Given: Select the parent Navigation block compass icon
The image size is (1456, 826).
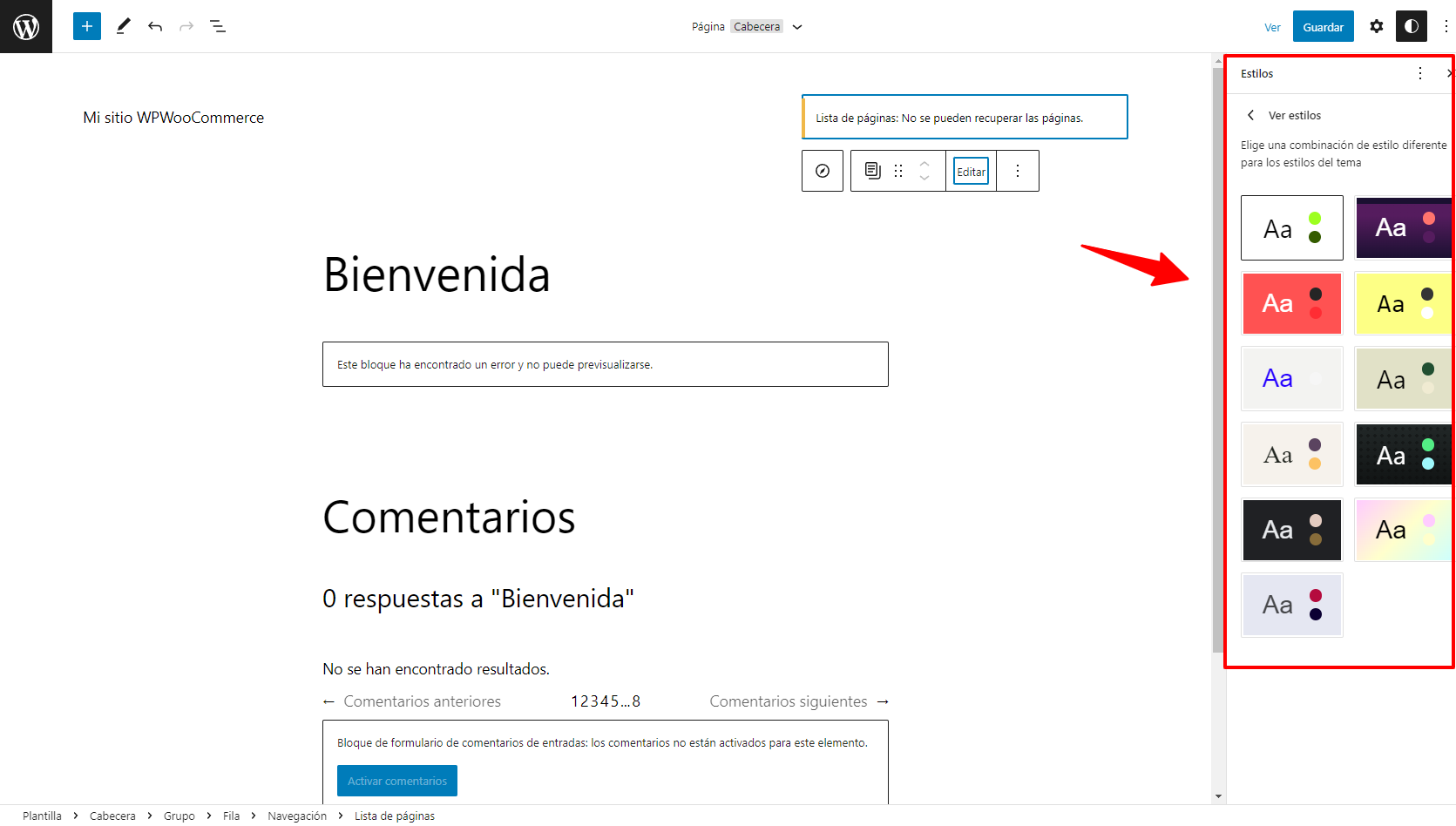Looking at the screenshot, I should point(823,171).
